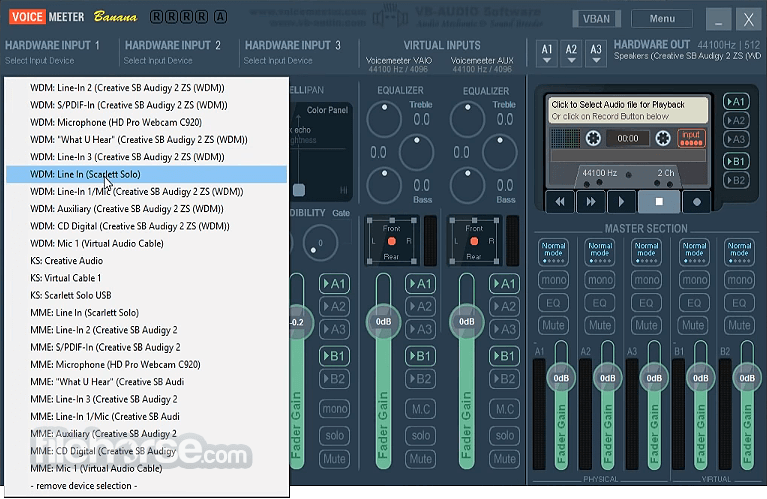The width and height of the screenshot is (767, 499).
Task: Select WDM: Line In (Scarlett Solo)
Action: coord(146,174)
